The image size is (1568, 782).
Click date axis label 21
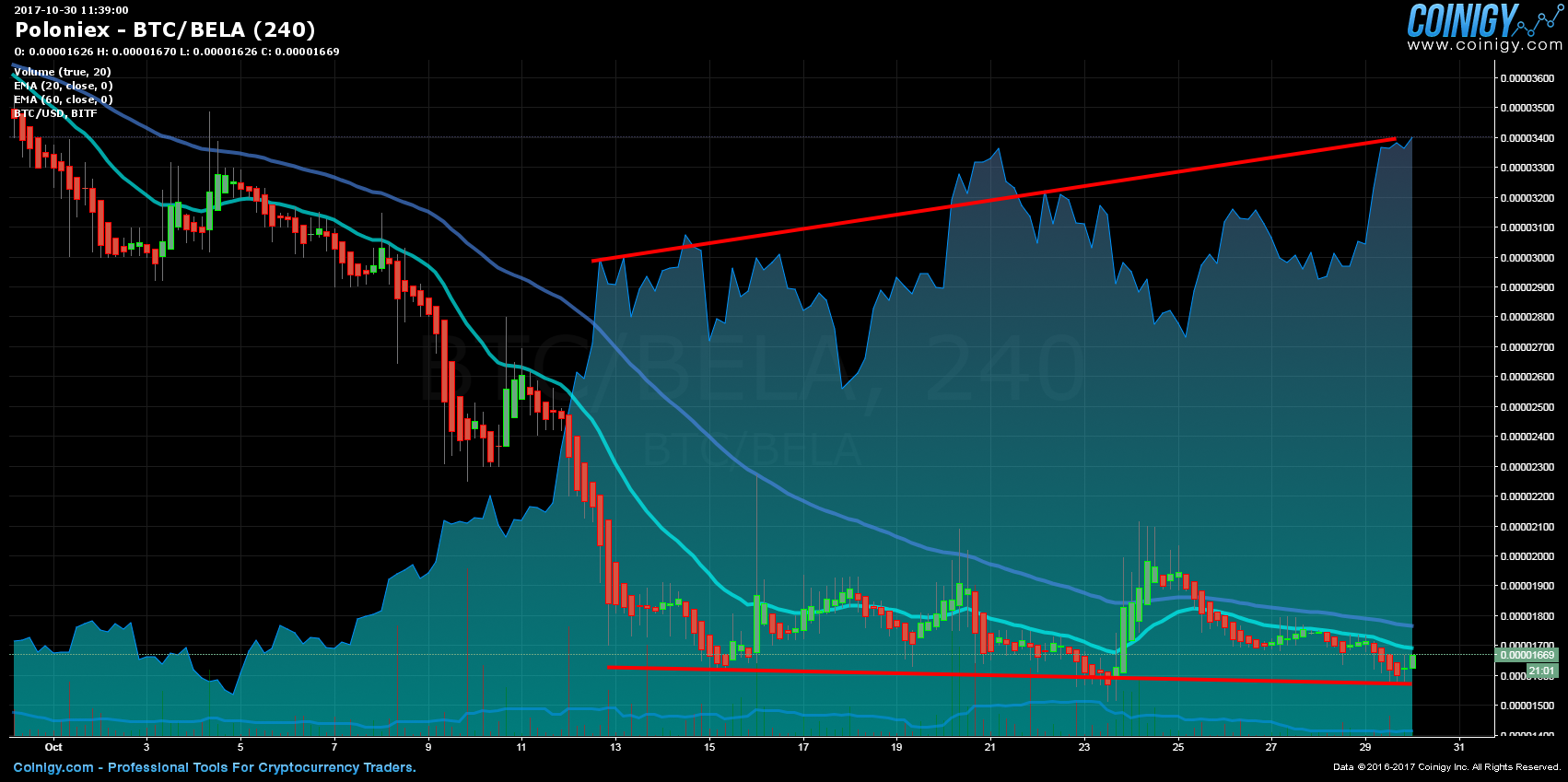point(990,747)
